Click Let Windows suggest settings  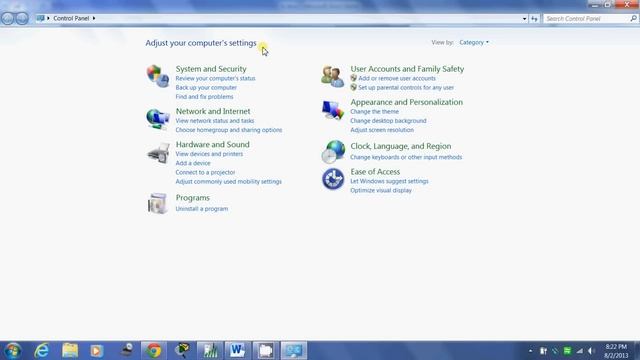[x=389, y=181]
